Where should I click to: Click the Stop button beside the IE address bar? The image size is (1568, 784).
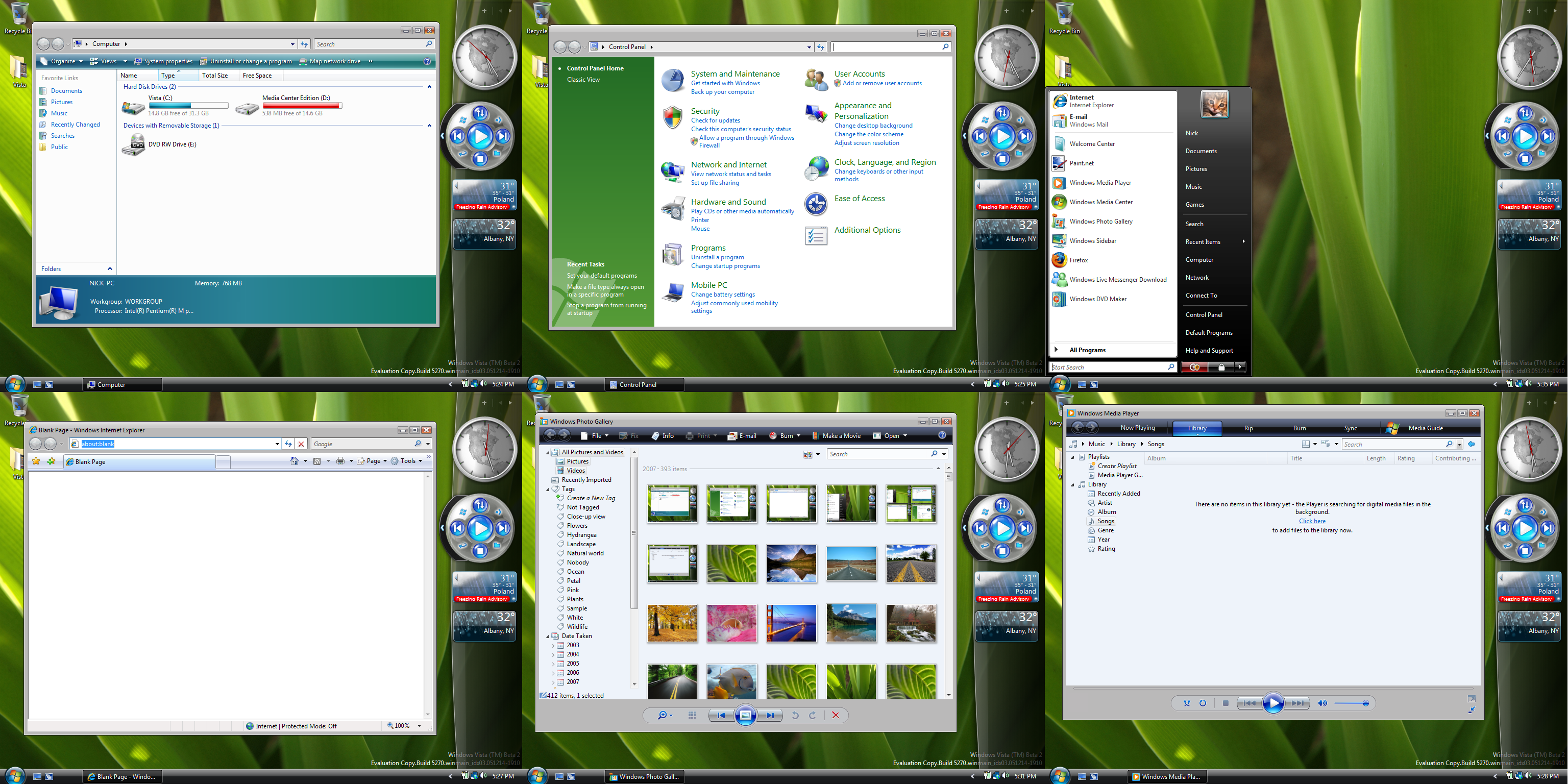301,444
